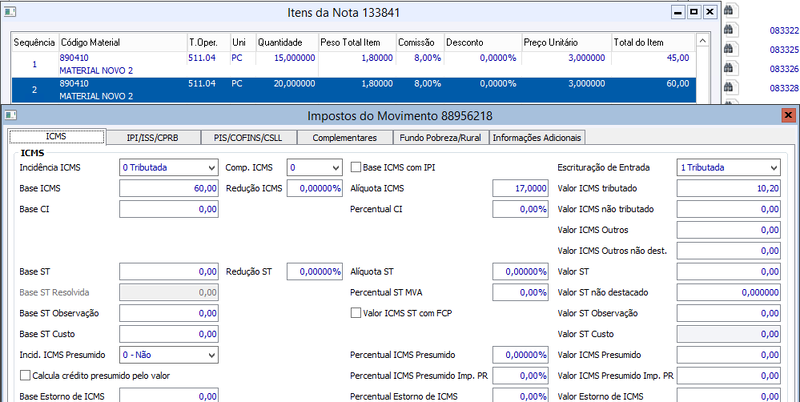Click Percentual Estorno de ICMS field
This screenshot has height=402, width=800.
coord(521,396)
